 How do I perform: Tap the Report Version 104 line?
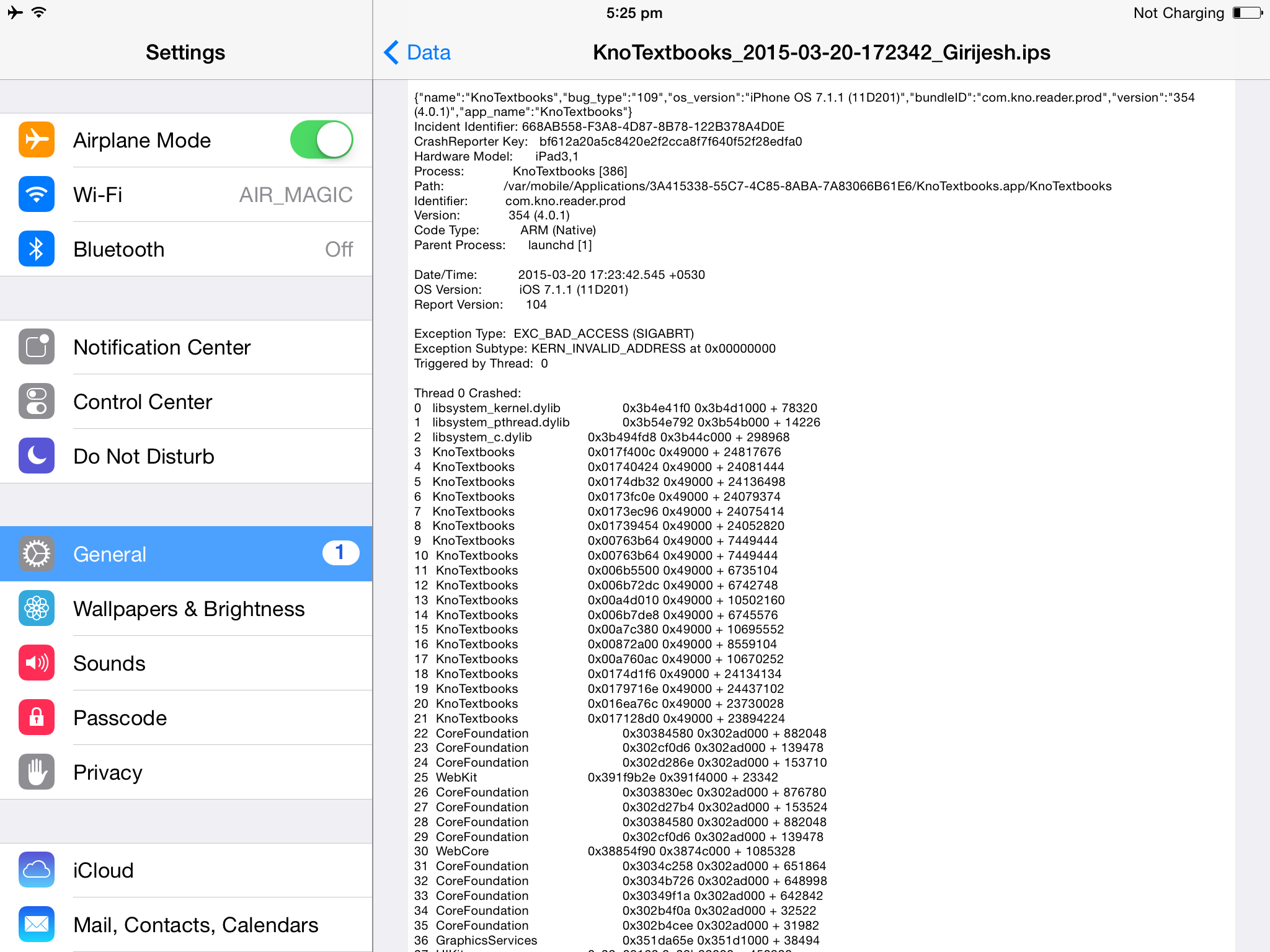coord(481,305)
